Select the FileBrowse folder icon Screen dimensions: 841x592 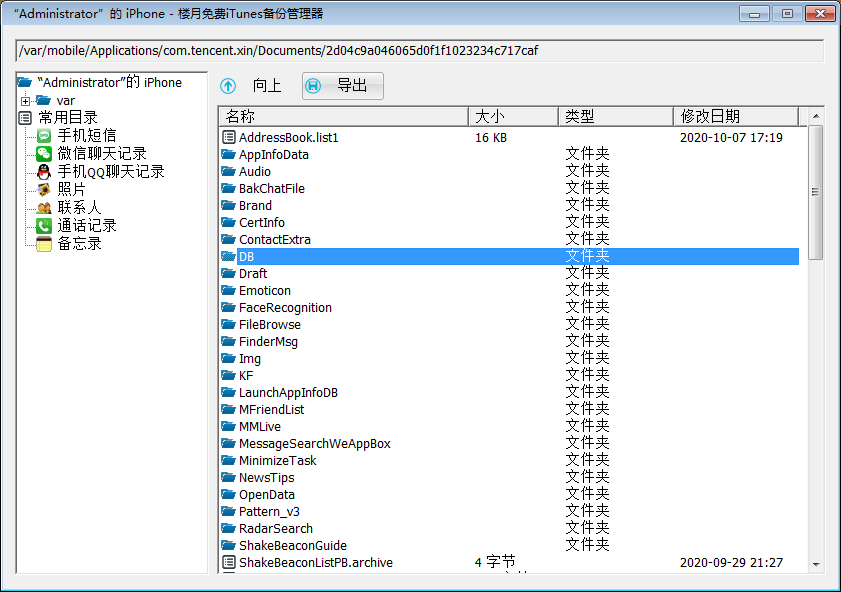(x=229, y=324)
